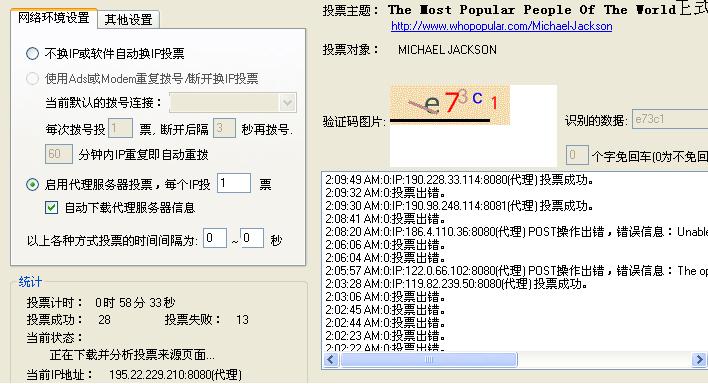The height and width of the screenshot is (384, 708).
Task: Click the 每个IP投票数 input field
Action: pyautogui.click(x=234, y=183)
